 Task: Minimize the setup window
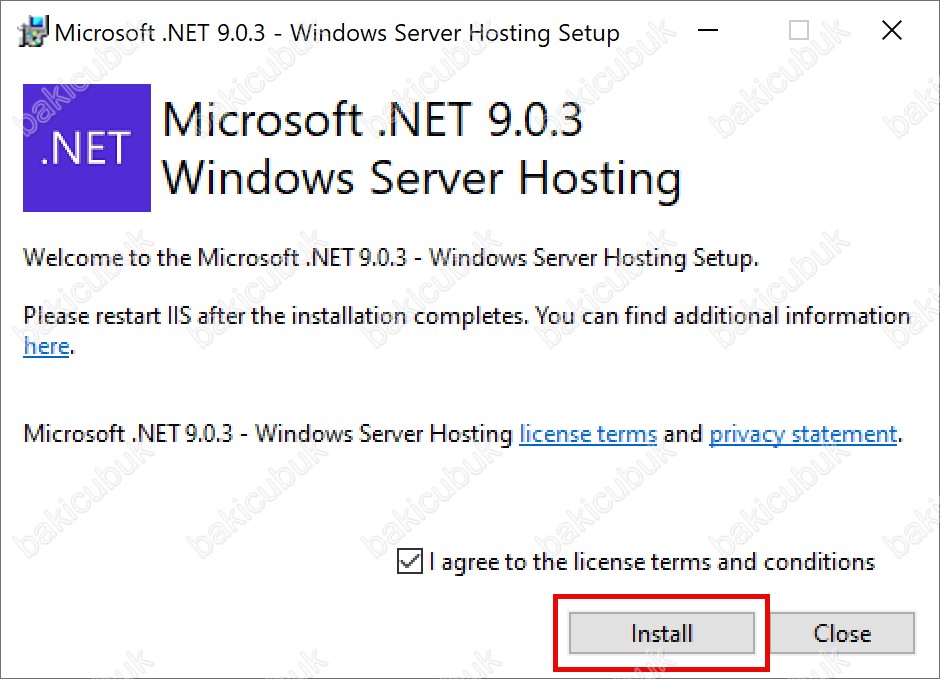tap(708, 30)
